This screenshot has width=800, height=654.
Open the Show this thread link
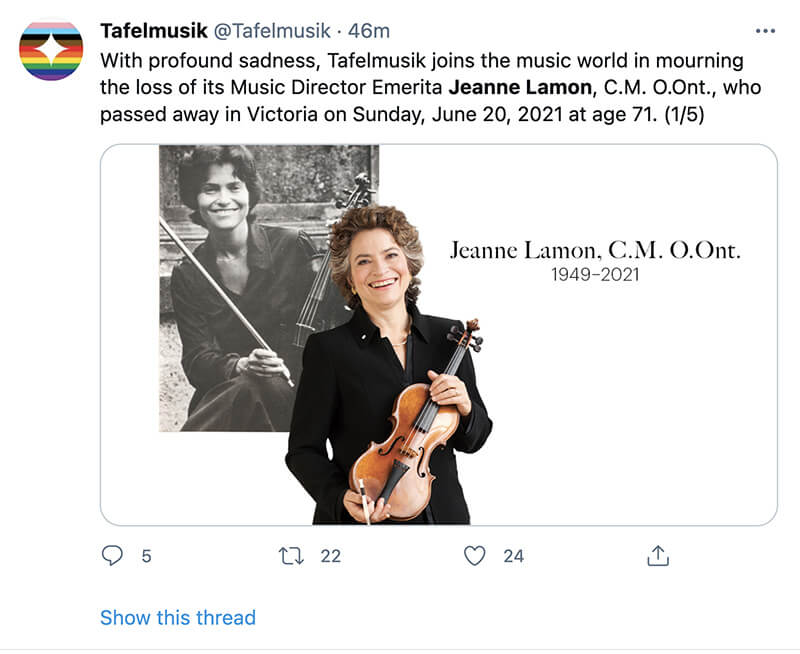178,617
